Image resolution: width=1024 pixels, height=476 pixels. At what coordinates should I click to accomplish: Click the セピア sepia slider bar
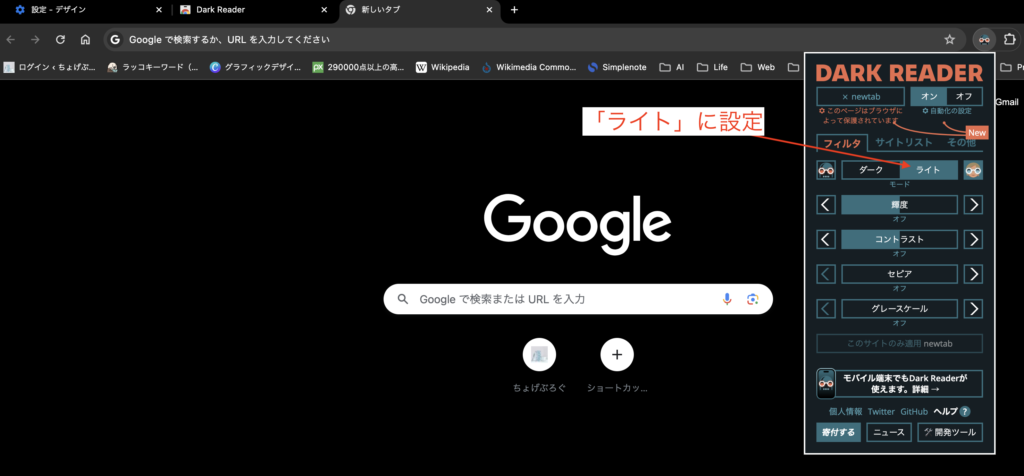(x=899, y=274)
